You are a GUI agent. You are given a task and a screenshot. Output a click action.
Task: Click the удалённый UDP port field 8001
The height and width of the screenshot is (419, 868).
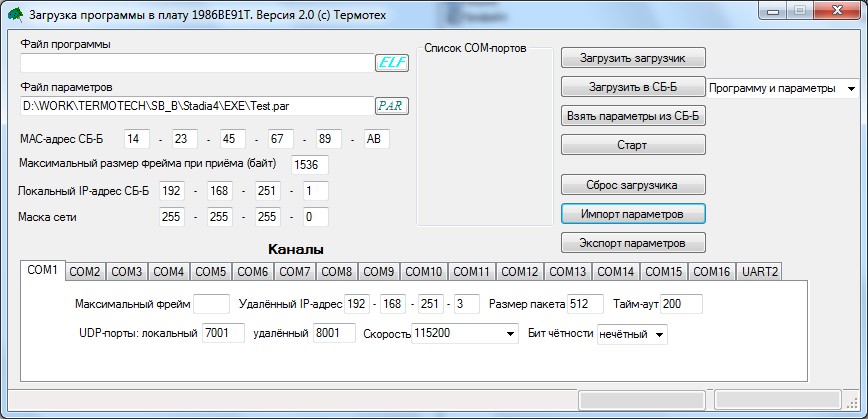click(334, 333)
